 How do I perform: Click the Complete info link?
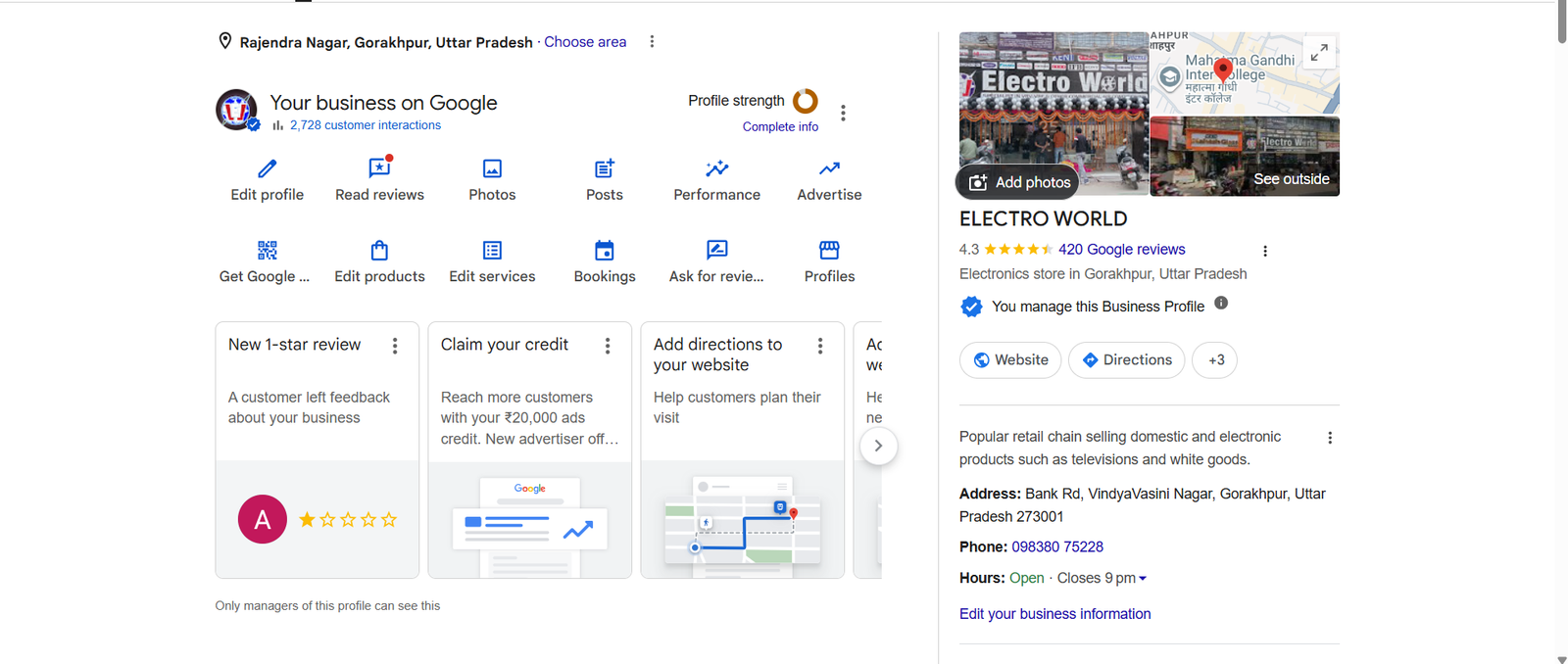coord(780,126)
